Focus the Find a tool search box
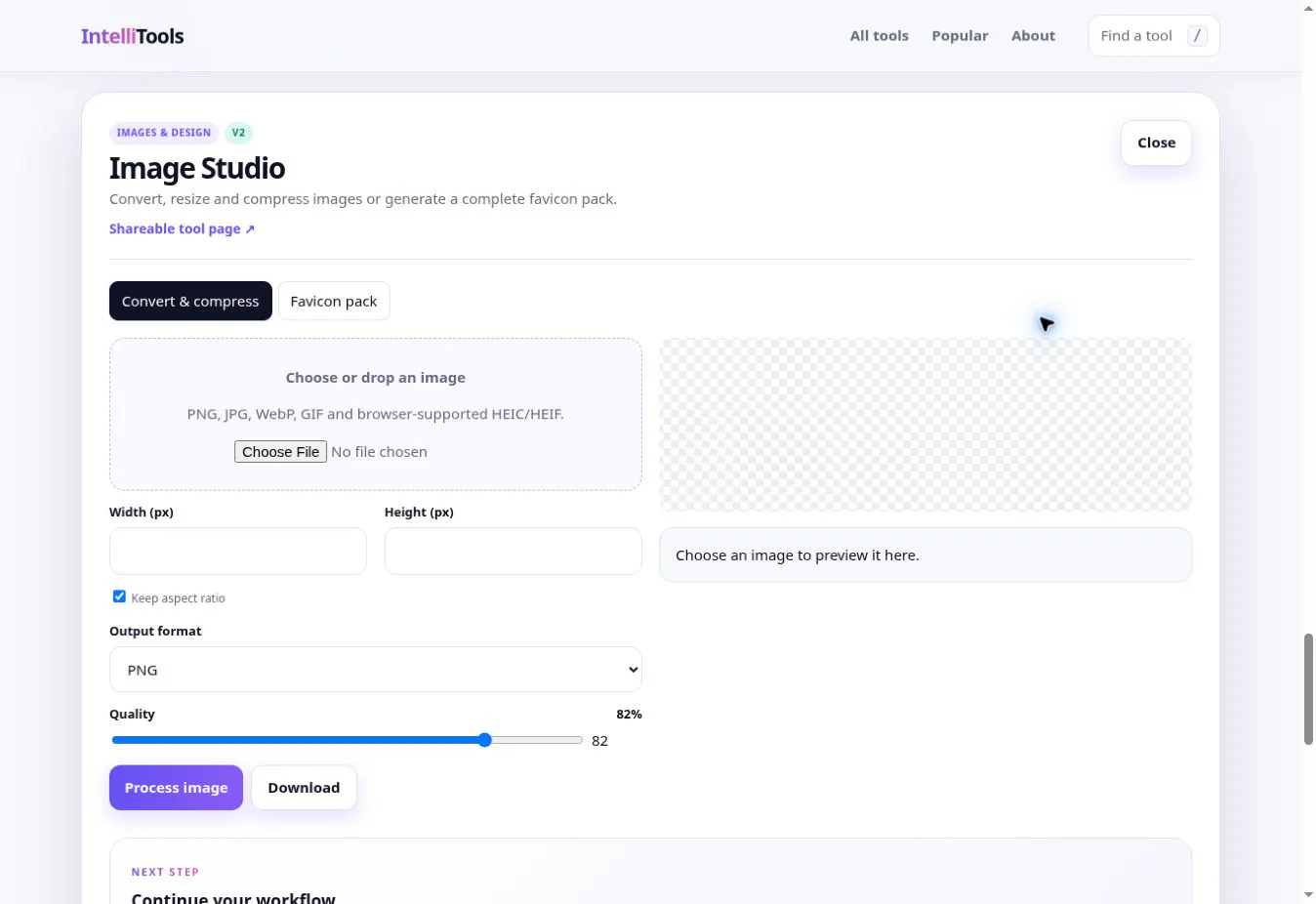Image resolution: width=1316 pixels, height=904 pixels. [1154, 36]
